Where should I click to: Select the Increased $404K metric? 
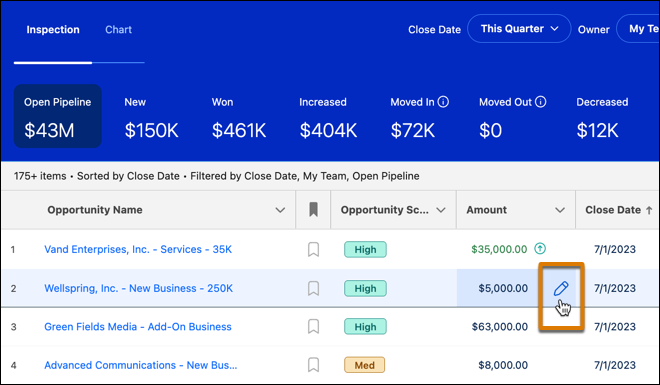pos(328,119)
